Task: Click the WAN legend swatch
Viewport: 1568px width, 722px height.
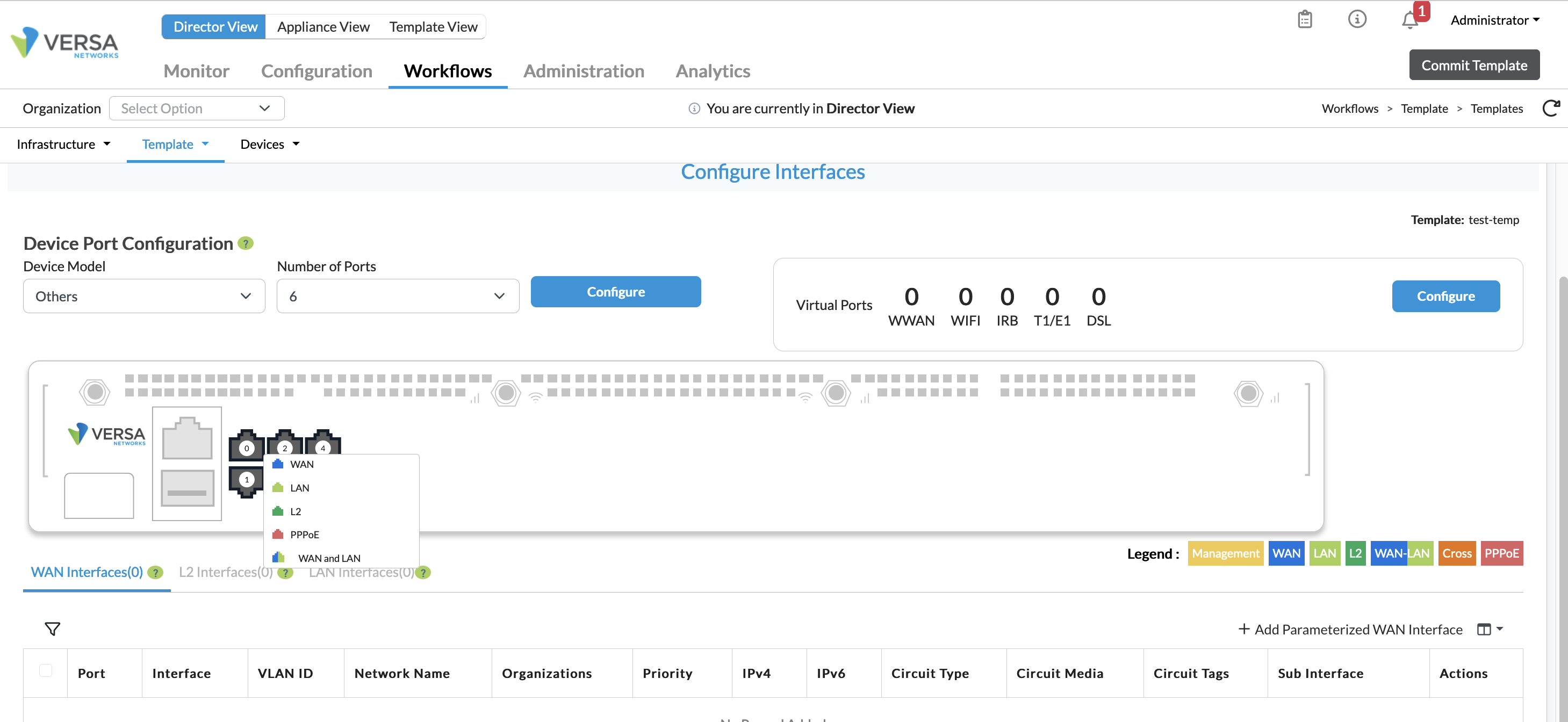Action: [x=1286, y=553]
